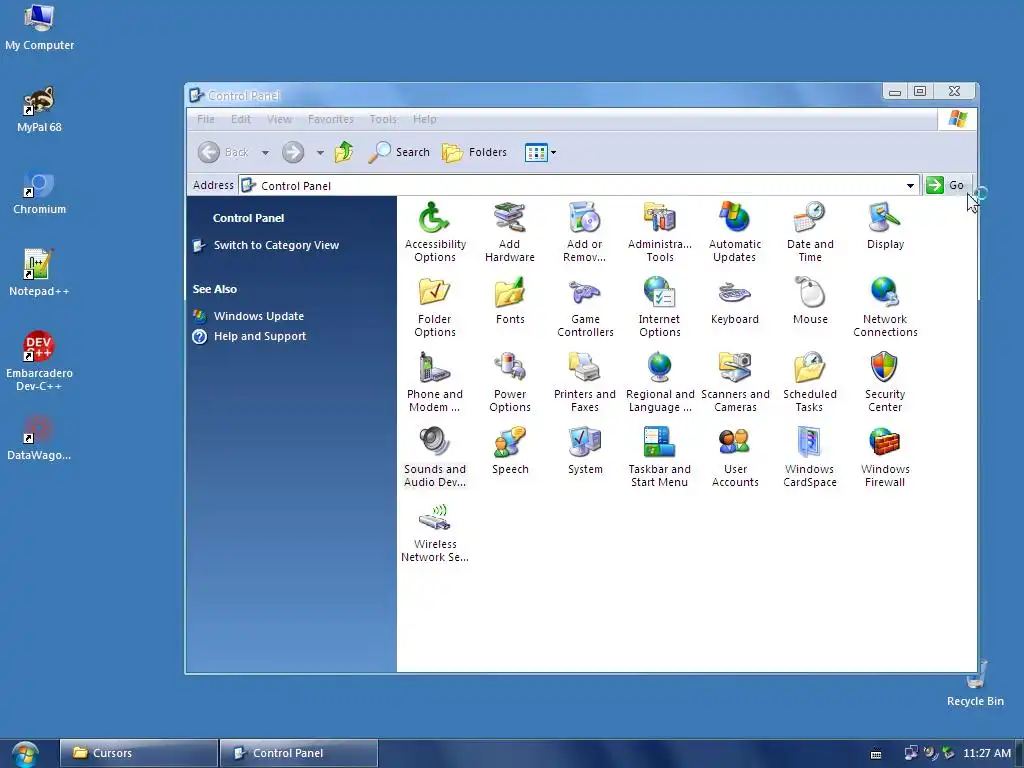The image size is (1024, 768).
Task: Open Regional and Language Options icon
Action: [x=660, y=382]
